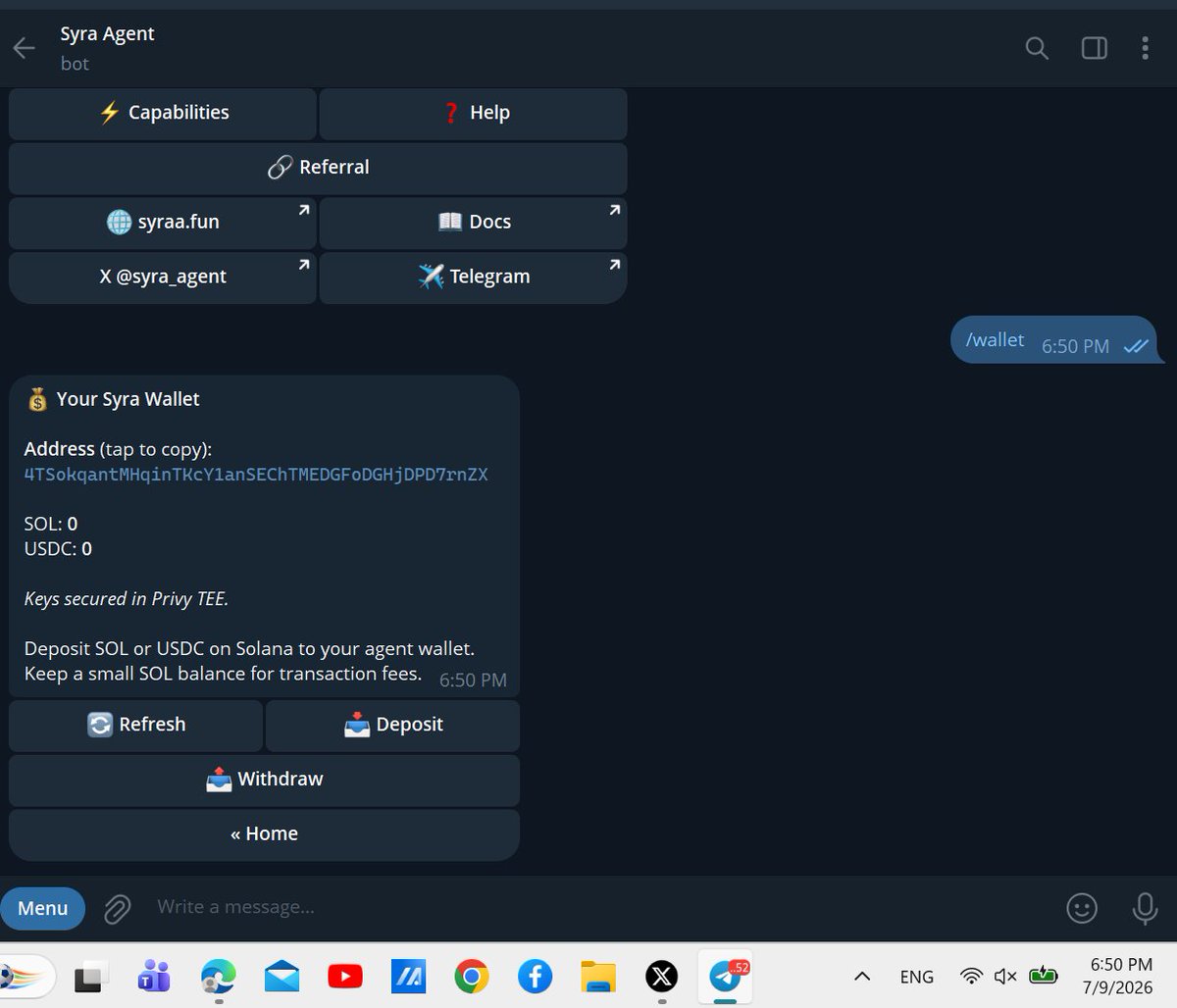This screenshot has height=1008, width=1177.
Task: Refresh the wallet balance
Action: pyautogui.click(x=135, y=725)
